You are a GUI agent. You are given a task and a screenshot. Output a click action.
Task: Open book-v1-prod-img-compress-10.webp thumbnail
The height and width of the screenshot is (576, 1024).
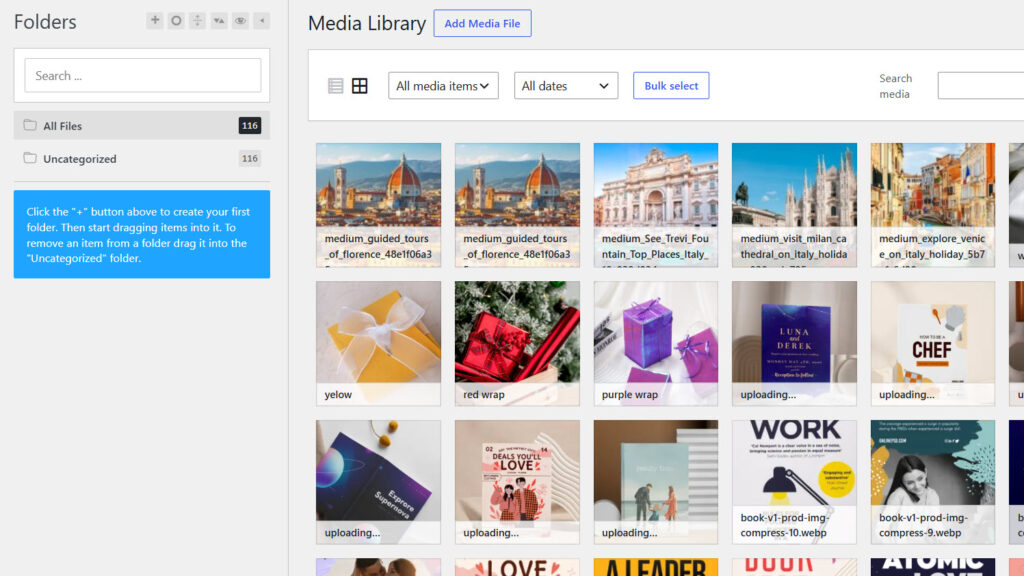[x=794, y=482]
